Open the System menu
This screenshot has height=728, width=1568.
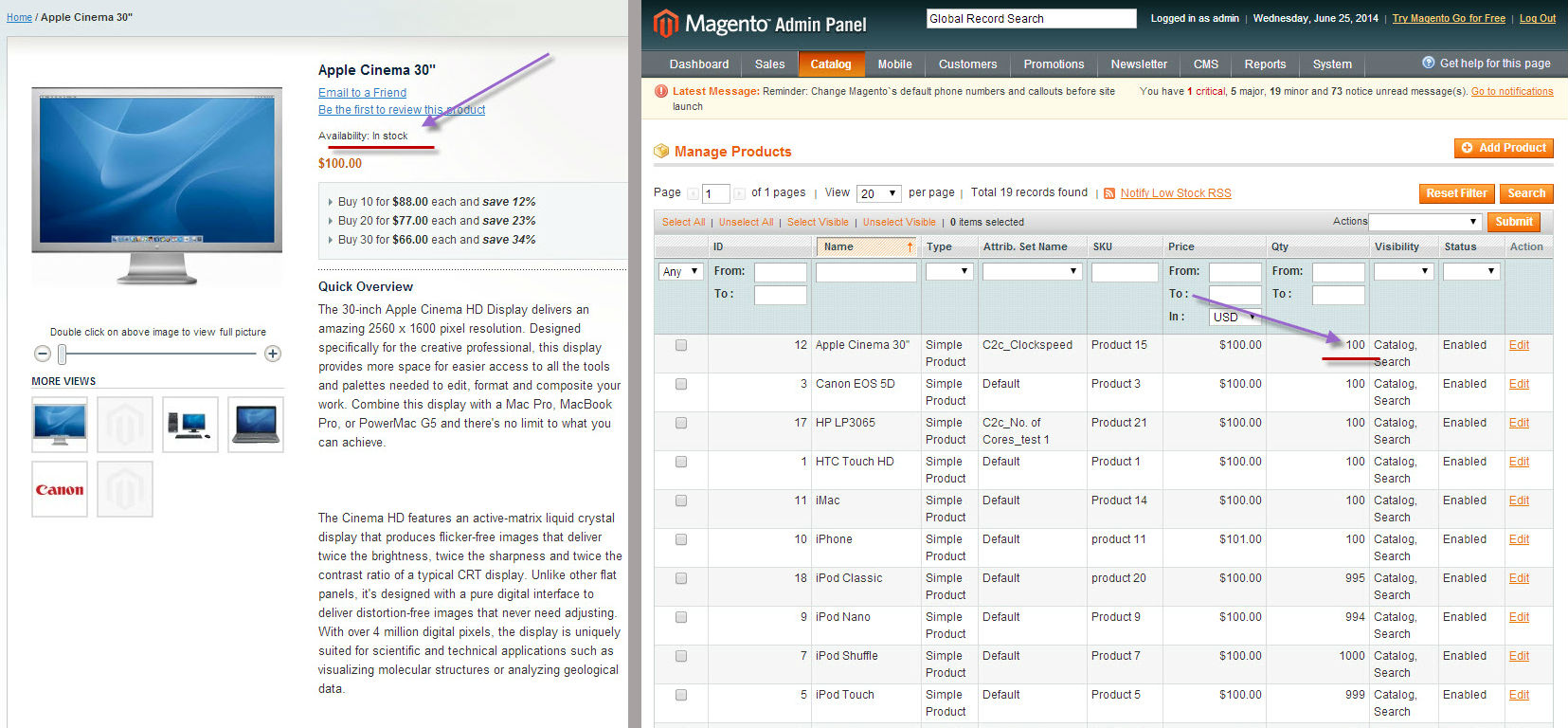(x=1332, y=64)
